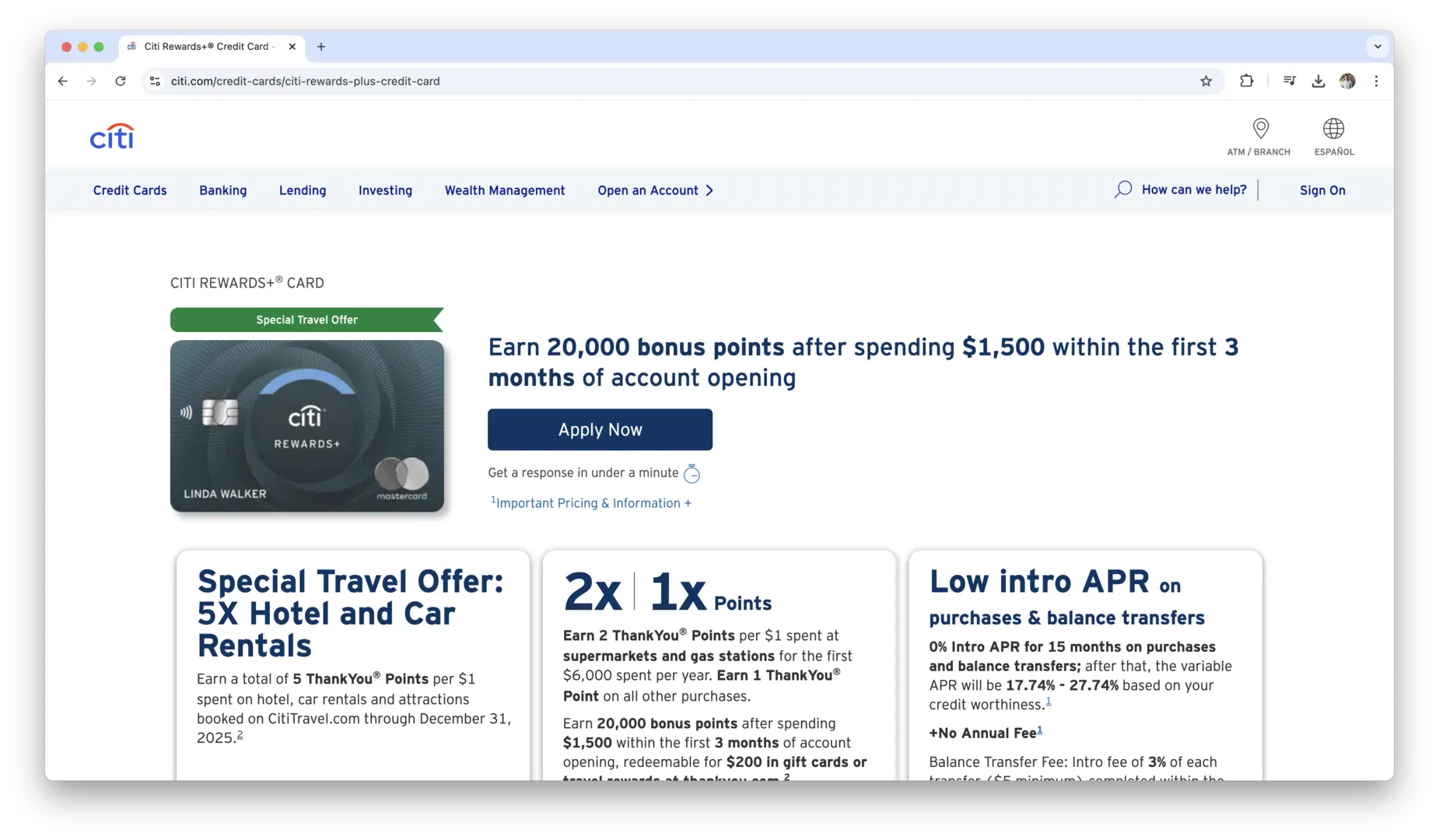Viewport: 1439px width, 840px height.
Task: Click the Low intro APR heading
Action: tap(1067, 597)
